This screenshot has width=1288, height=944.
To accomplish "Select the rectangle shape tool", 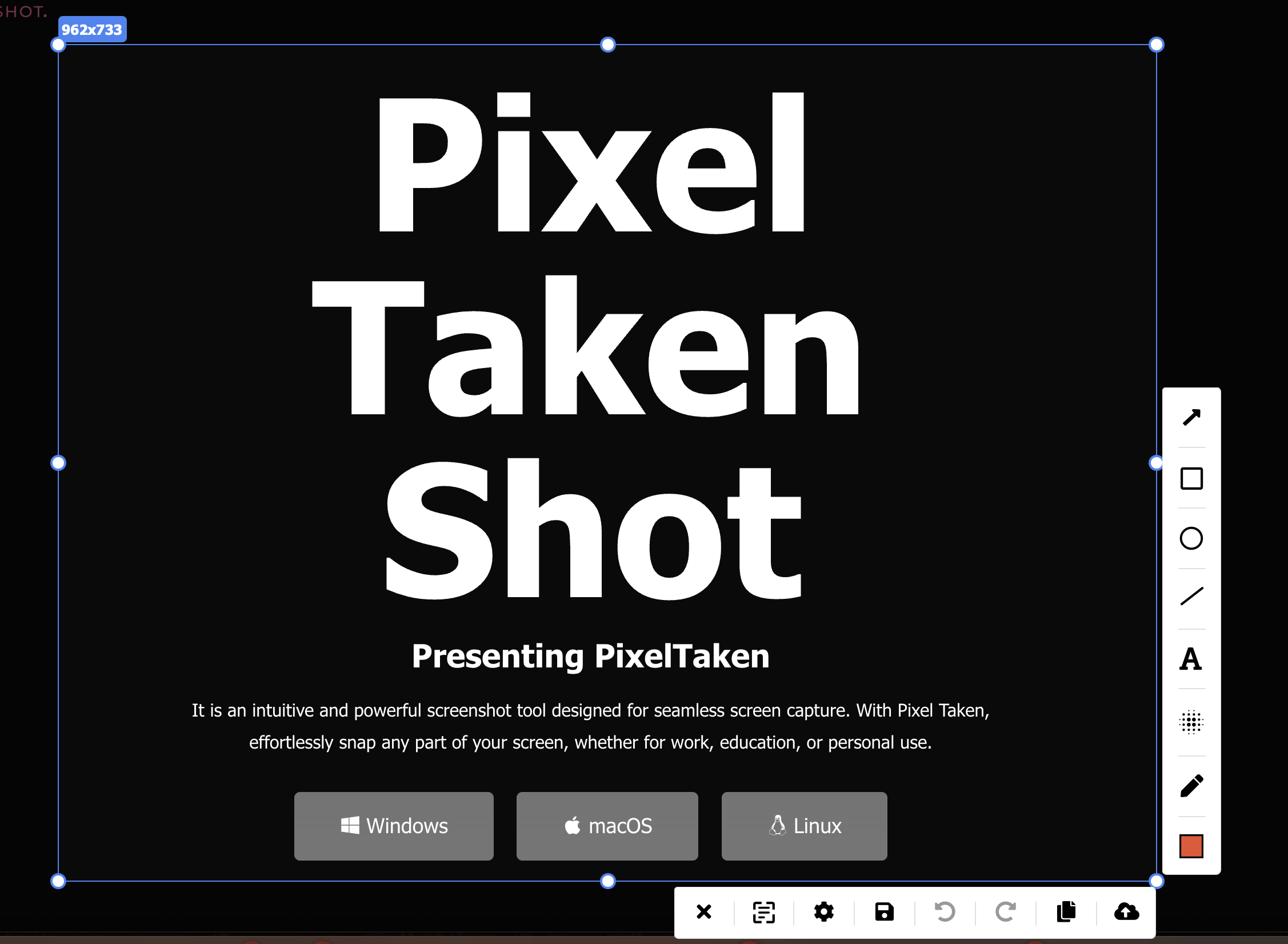I will [x=1191, y=478].
